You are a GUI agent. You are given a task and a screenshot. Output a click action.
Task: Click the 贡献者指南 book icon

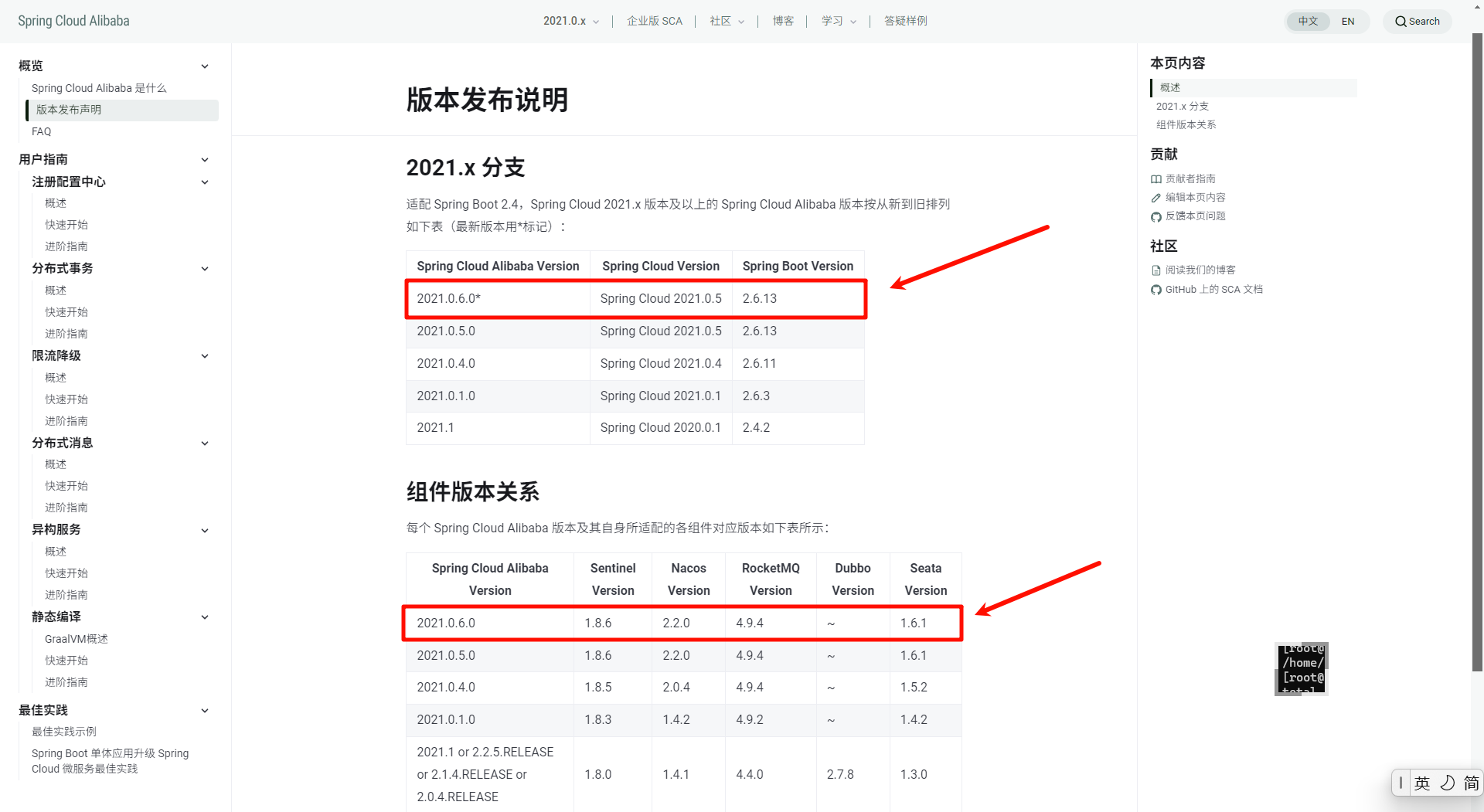coord(1156,179)
